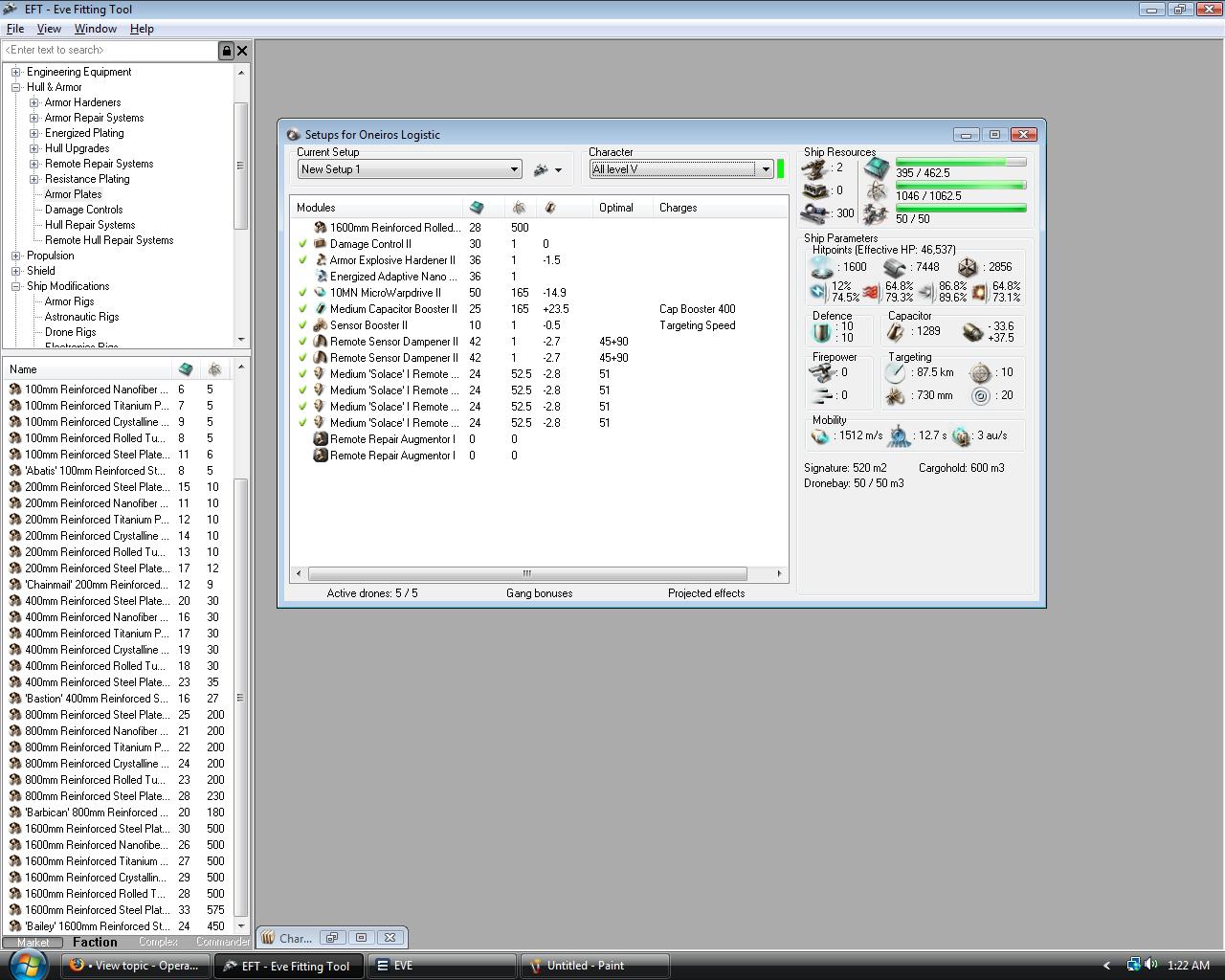The width and height of the screenshot is (1225, 980).
Task: Click the Active drones: 5 / 5 button
Action: (x=372, y=593)
